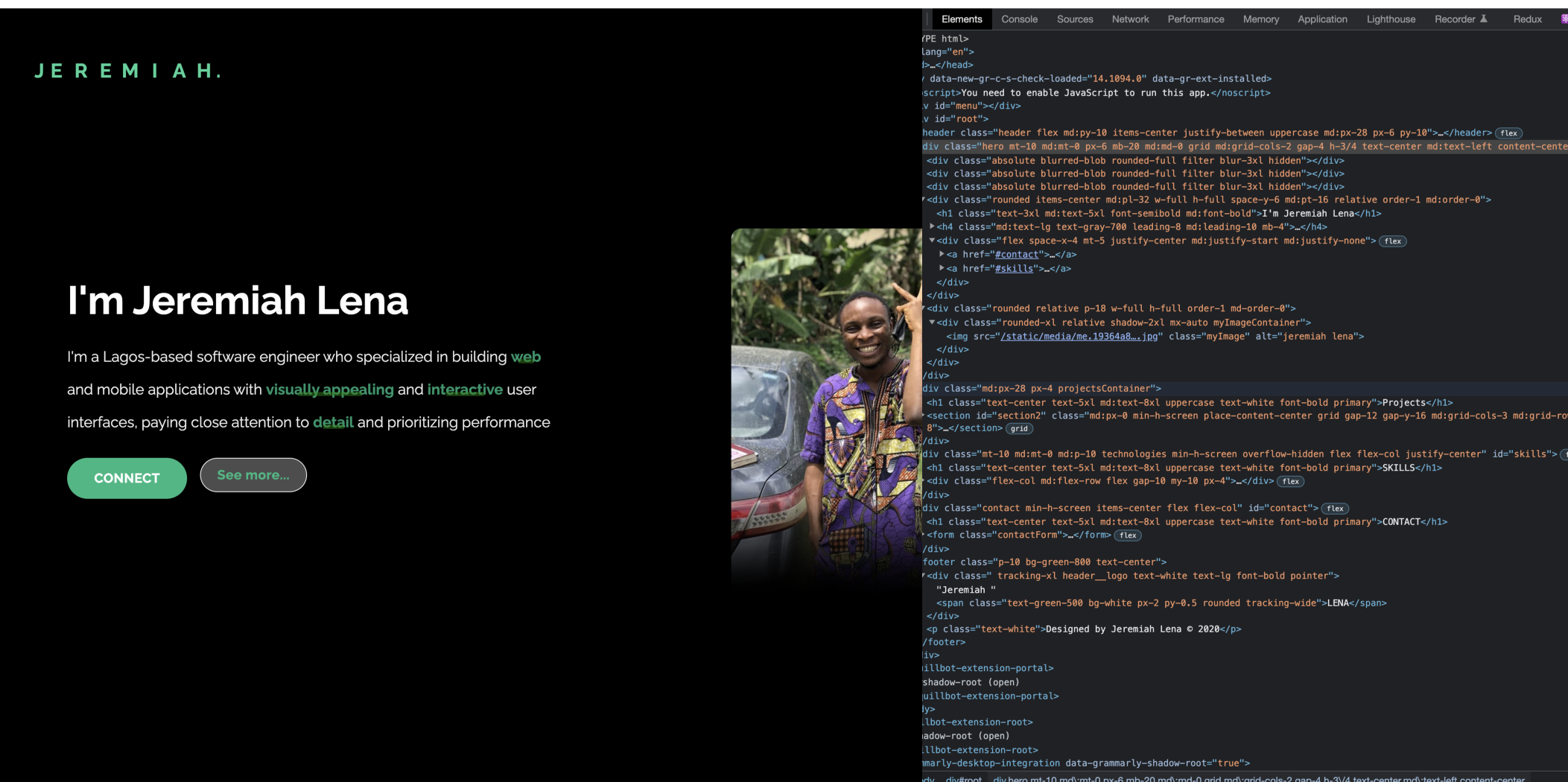Image resolution: width=1568 pixels, height=782 pixels.
Task: Click Jeremiah's portrait photo
Action: 826,406
